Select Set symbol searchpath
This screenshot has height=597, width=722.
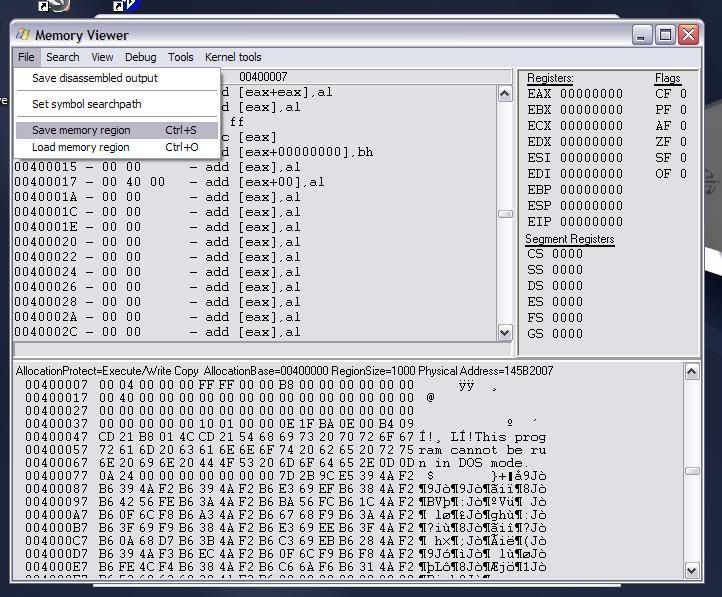pyautogui.click(x=87, y=104)
